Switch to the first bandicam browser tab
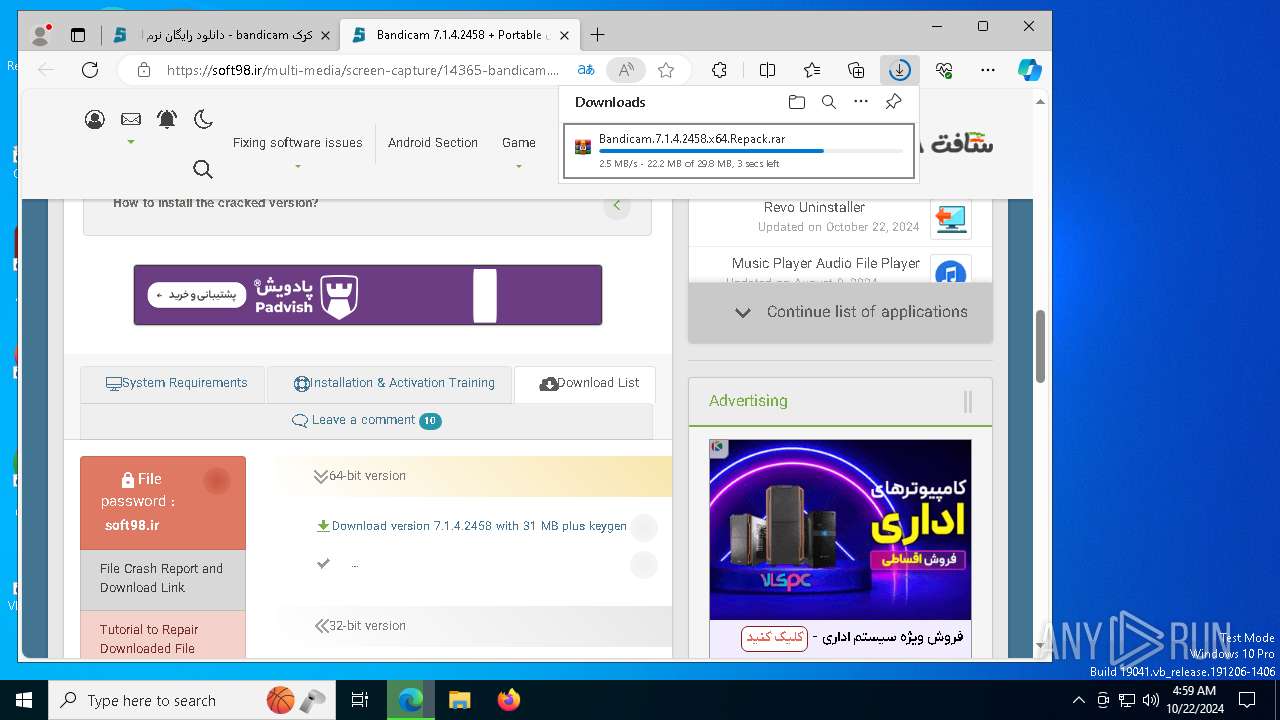This screenshot has width=1280, height=720. click(221, 35)
